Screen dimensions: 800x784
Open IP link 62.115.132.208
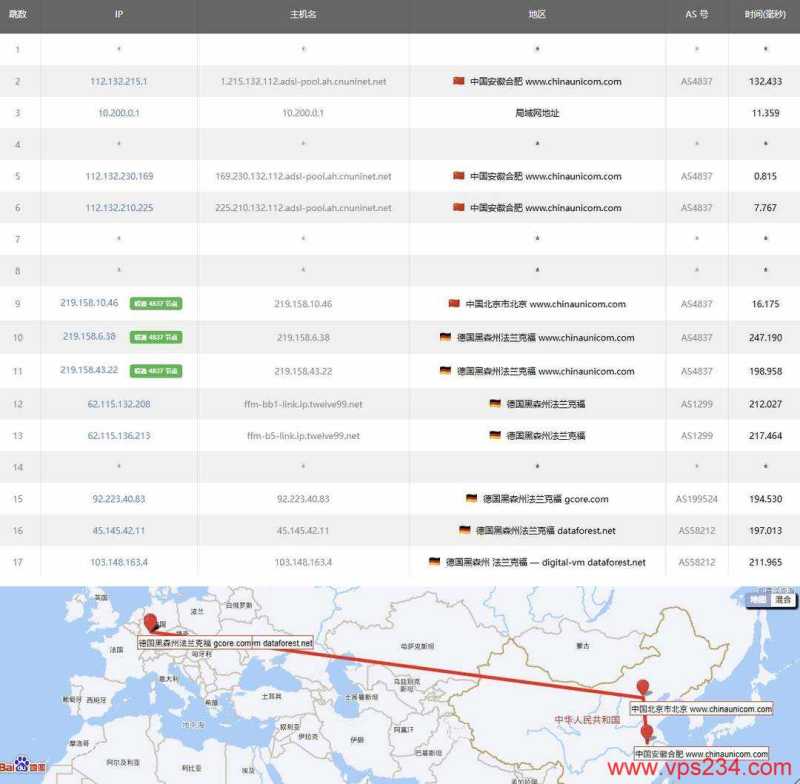pos(118,404)
